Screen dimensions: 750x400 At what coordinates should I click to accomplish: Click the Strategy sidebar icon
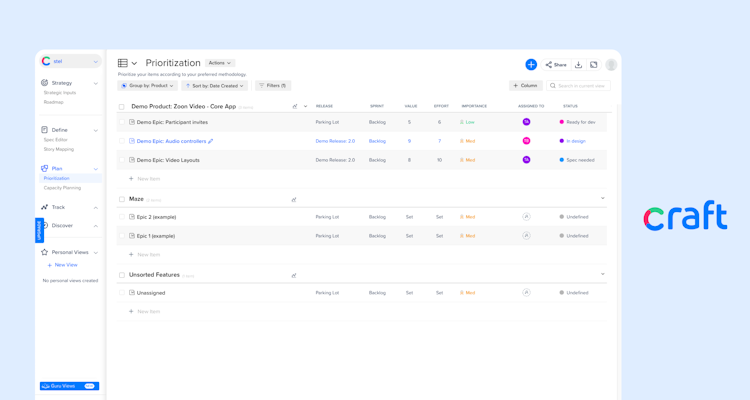(44, 83)
